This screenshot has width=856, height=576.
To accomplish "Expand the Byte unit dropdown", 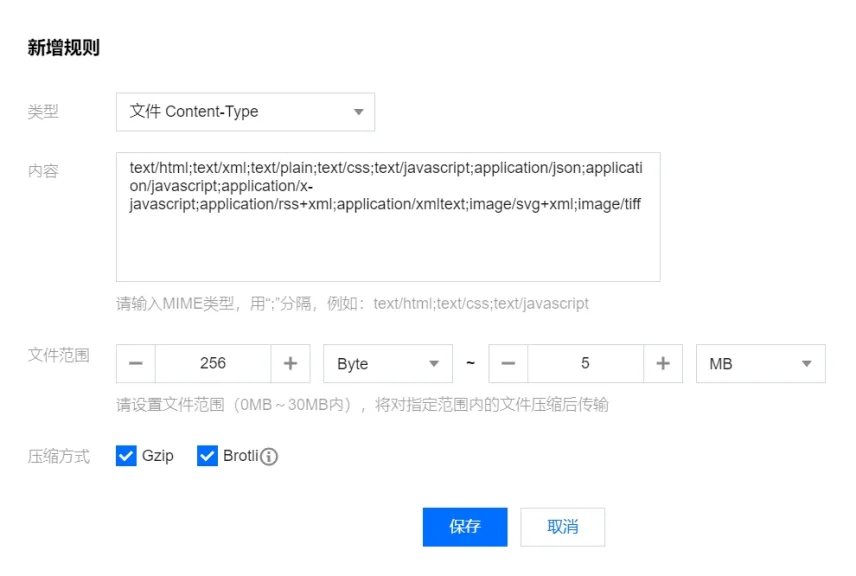I will [x=387, y=364].
